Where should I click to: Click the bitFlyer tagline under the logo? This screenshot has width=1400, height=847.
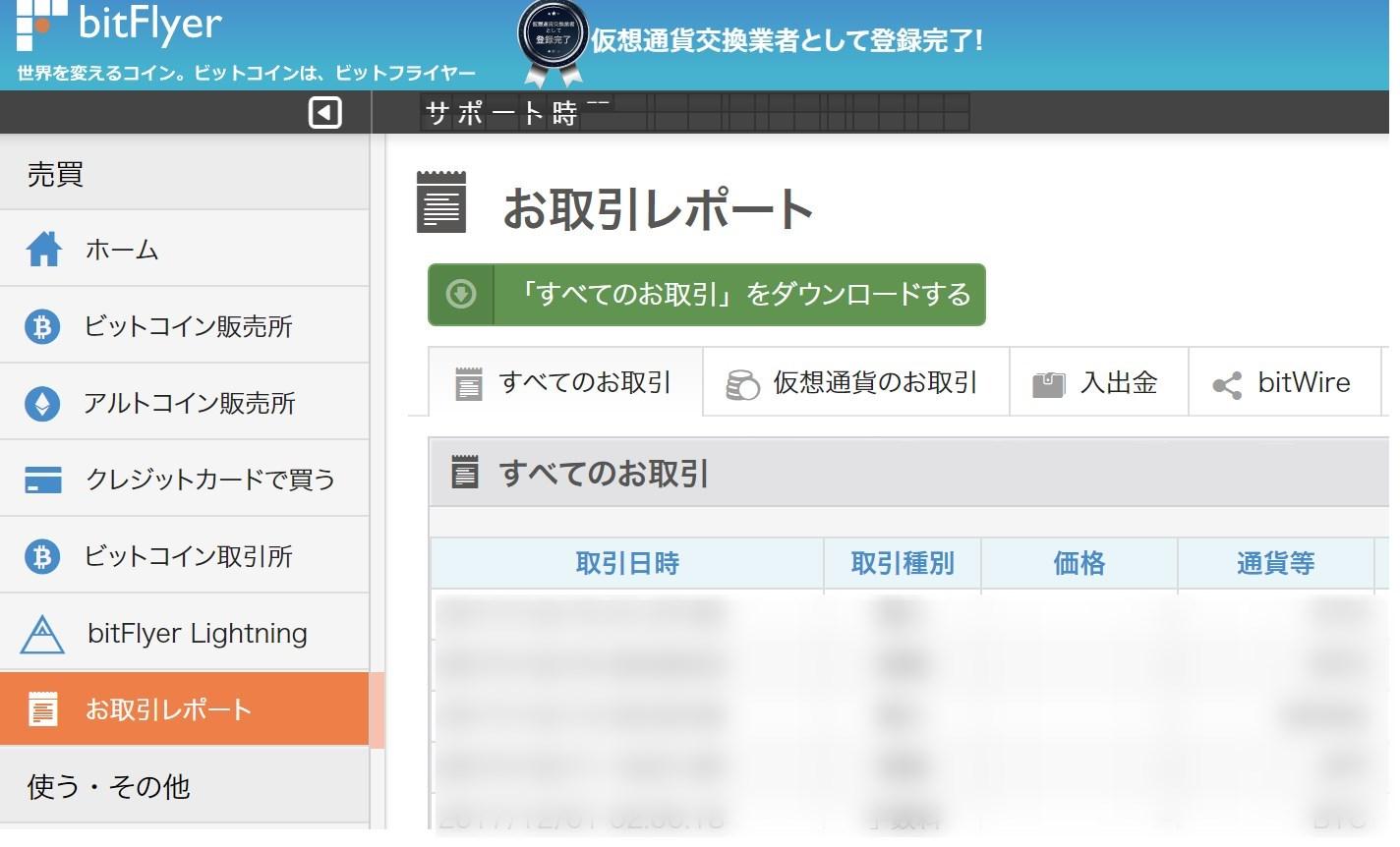(x=246, y=74)
